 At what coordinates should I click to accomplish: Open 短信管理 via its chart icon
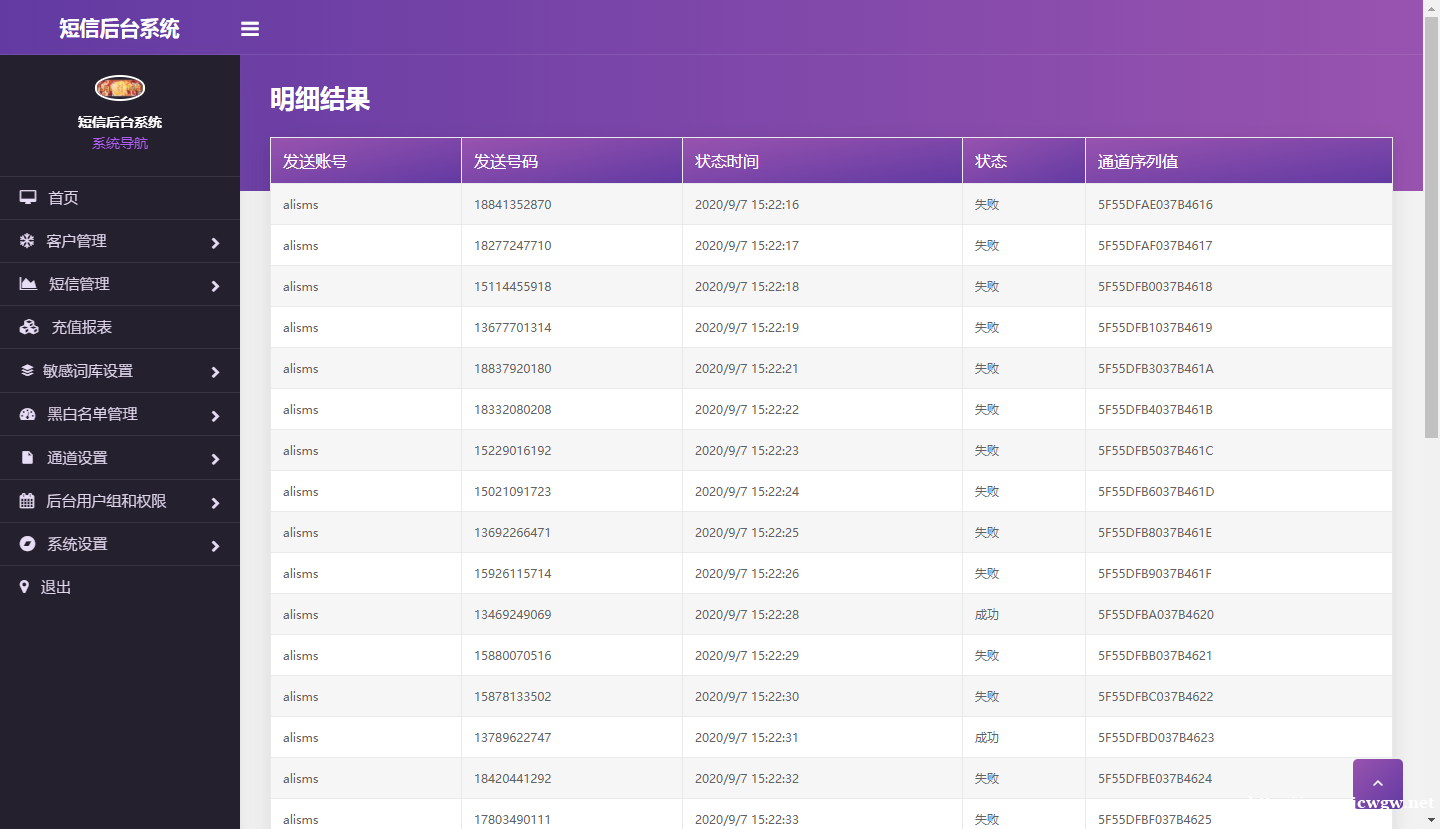(27, 284)
